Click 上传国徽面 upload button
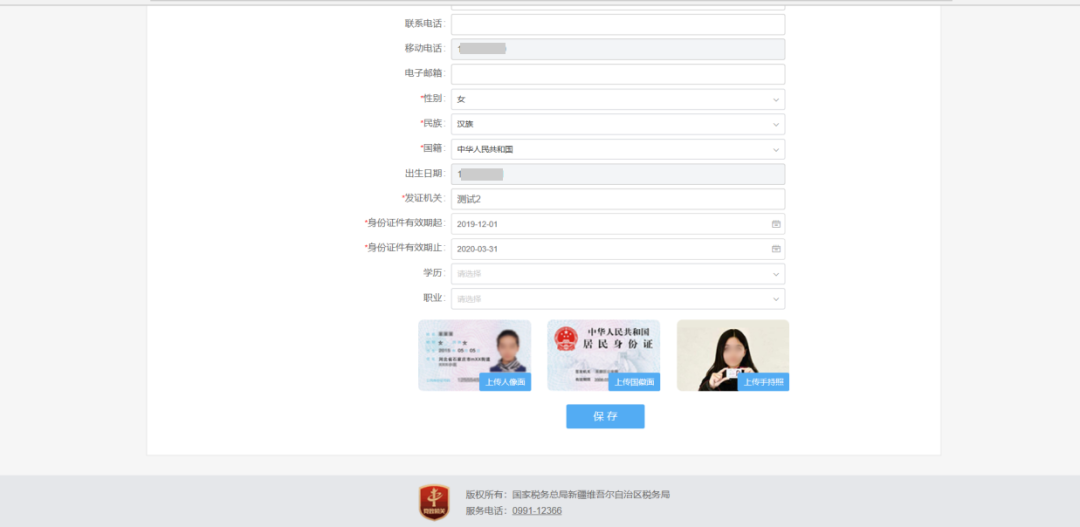The image size is (1080, 527). coord(634,382)
